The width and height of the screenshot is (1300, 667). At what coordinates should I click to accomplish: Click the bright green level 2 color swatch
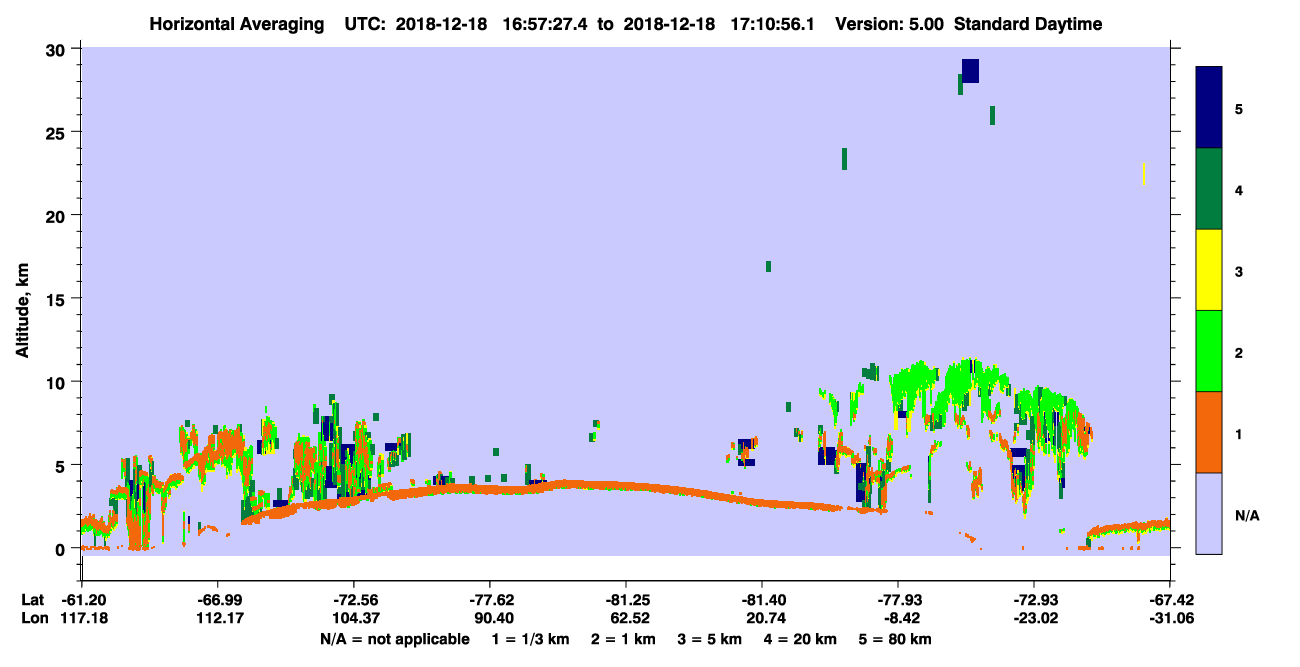click(1209, 351)
